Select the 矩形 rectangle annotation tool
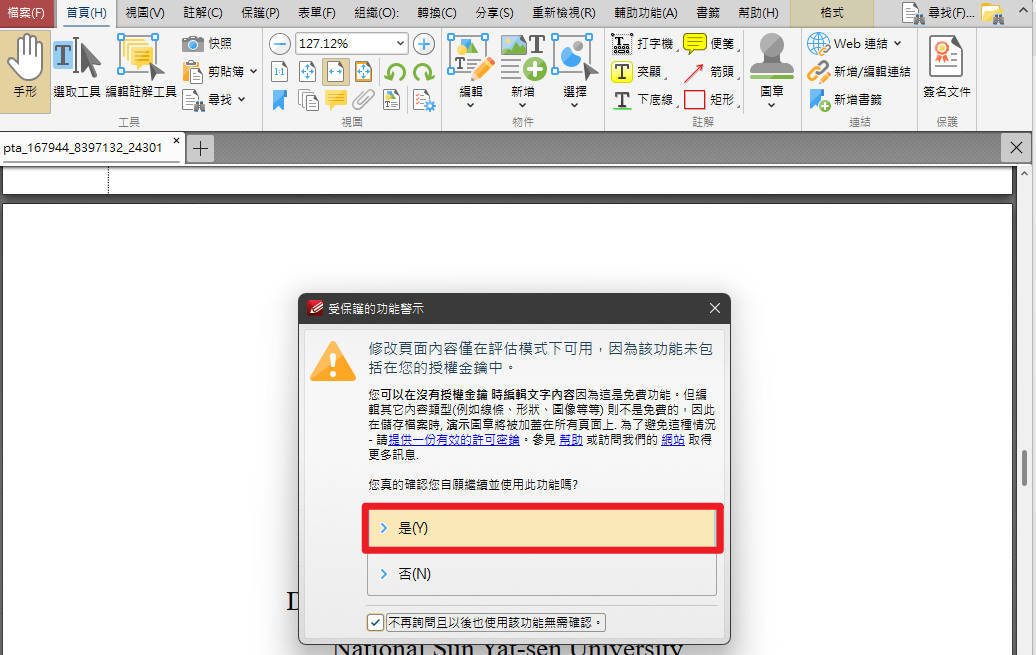Screen dimensions: 1036x655 pyautogui.click(x=695, y=100)
